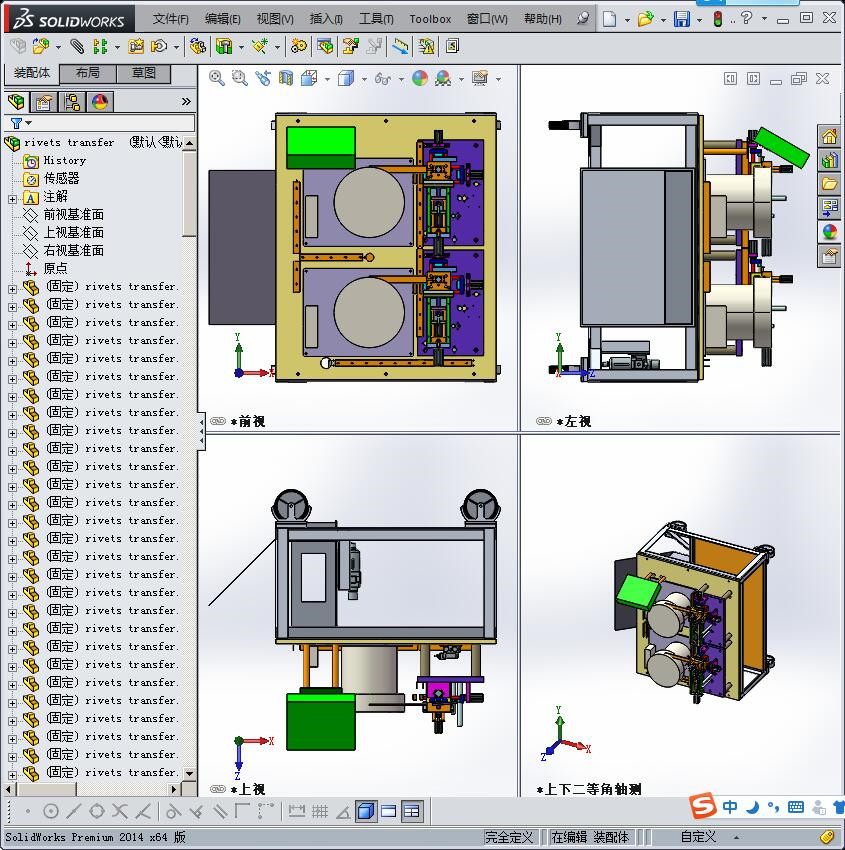845x850 pixels.
Task: Select the 前视基准面 plane in the tree
Action: 73,215
